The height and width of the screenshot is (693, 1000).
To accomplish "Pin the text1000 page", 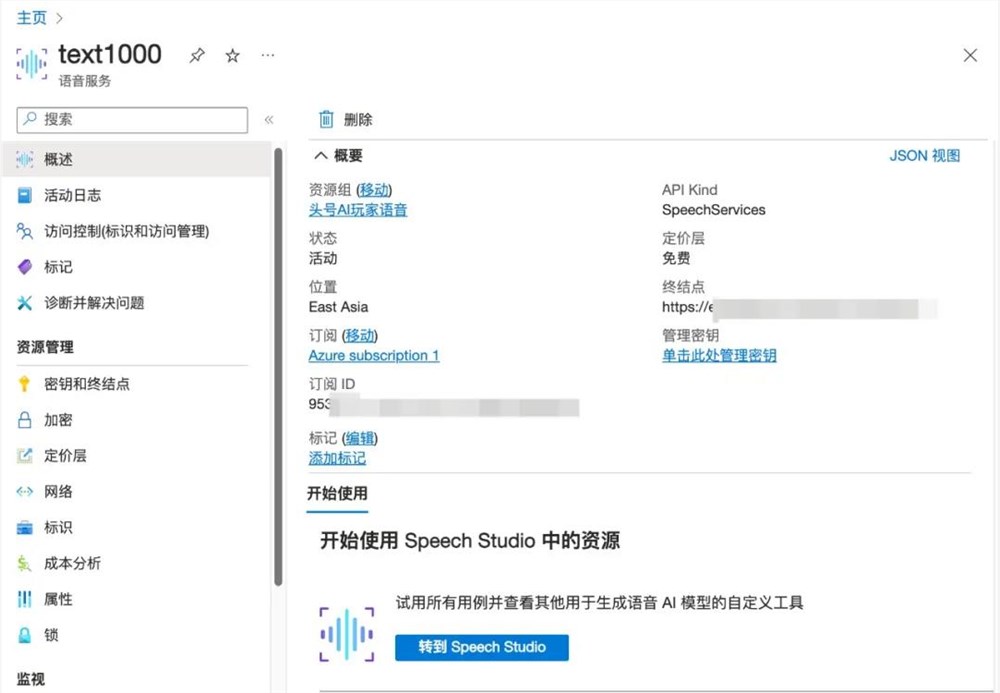I will (197, 55).
